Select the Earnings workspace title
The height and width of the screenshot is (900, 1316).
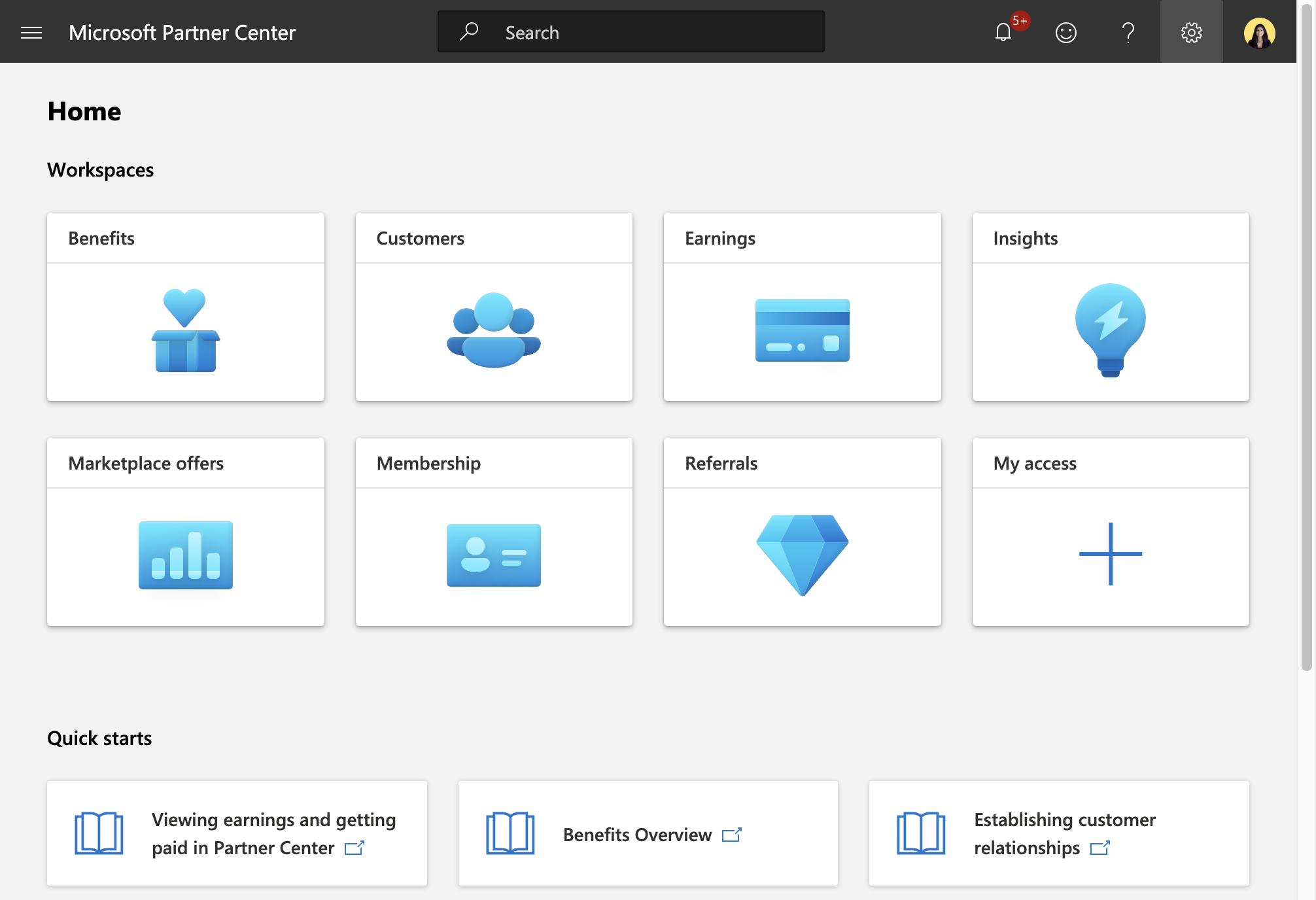[x=720, y=239]
